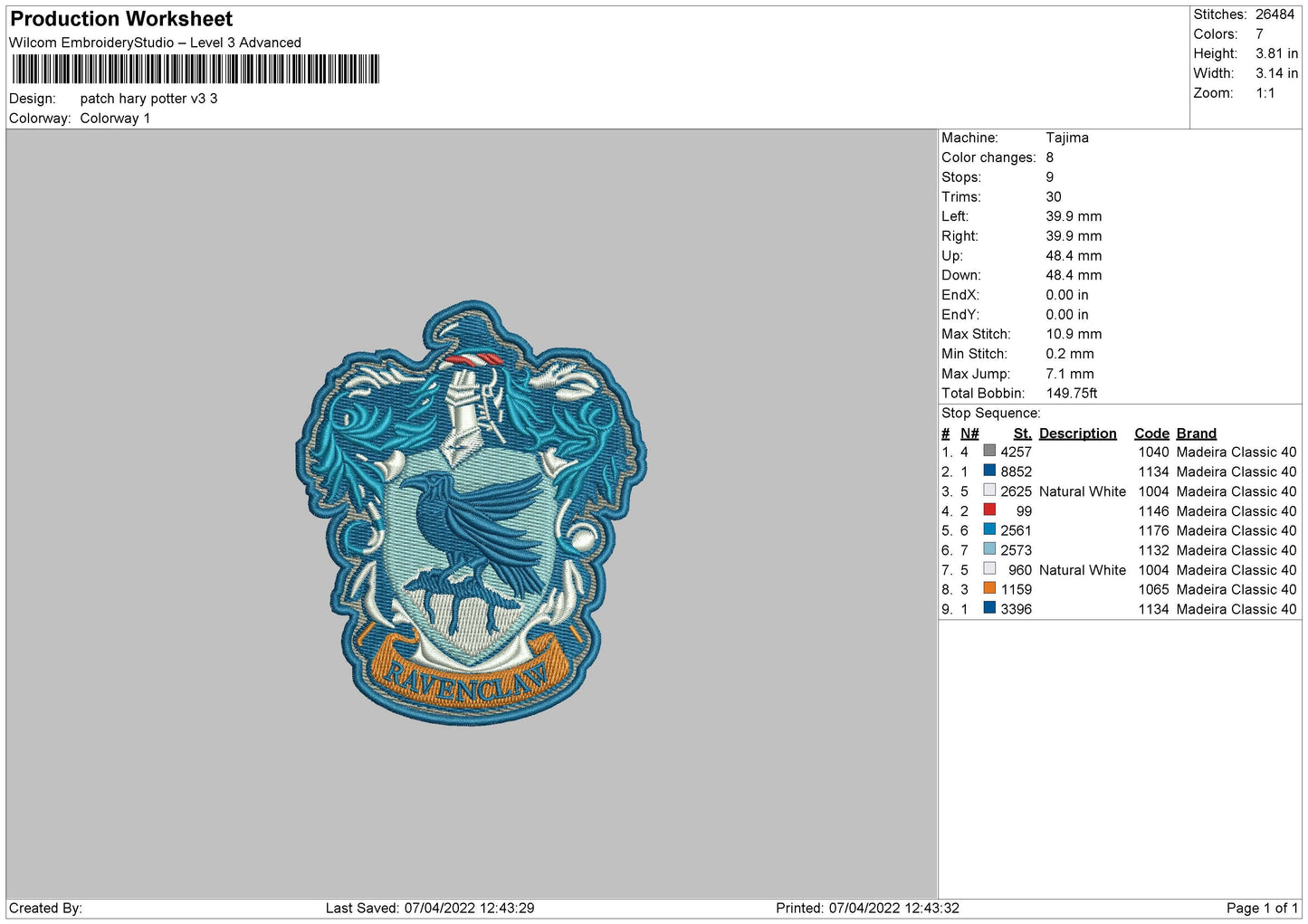Click the bright blue swatch in stop row 5
The height and width of the screenshot is (924, 1308).
point(989,530)
